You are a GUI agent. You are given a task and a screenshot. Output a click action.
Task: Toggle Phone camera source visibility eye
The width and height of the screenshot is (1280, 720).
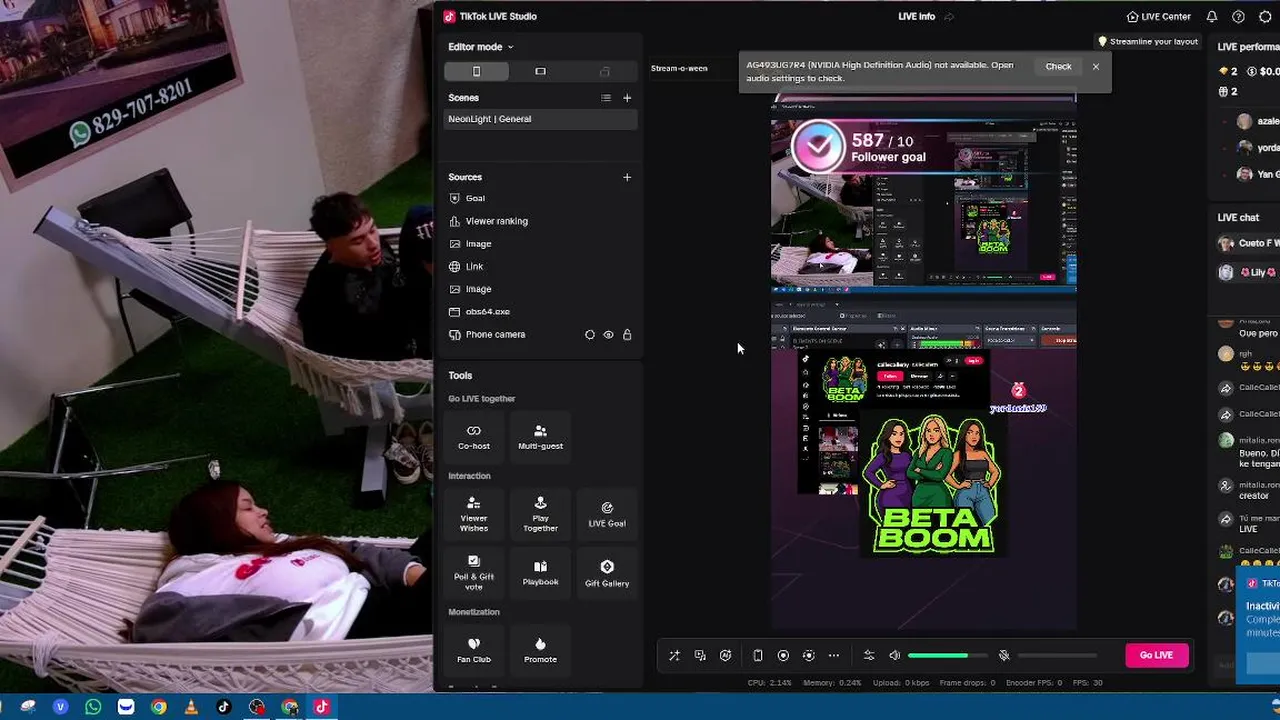(608, 335)
